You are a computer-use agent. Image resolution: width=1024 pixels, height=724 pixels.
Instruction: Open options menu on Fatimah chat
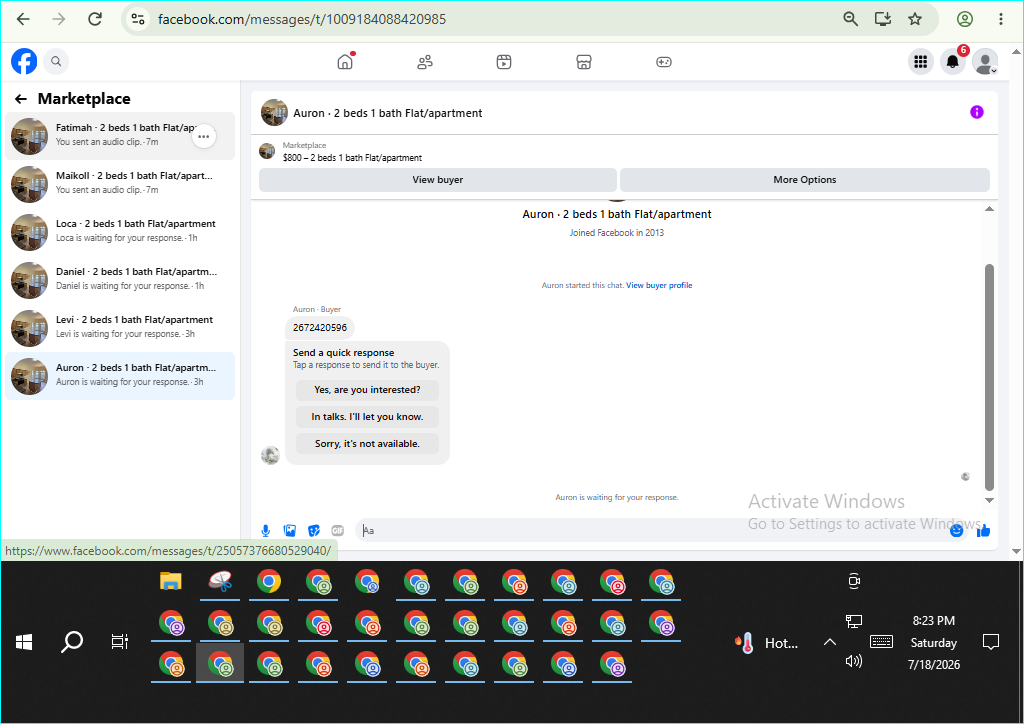click(x=204, y=136)
